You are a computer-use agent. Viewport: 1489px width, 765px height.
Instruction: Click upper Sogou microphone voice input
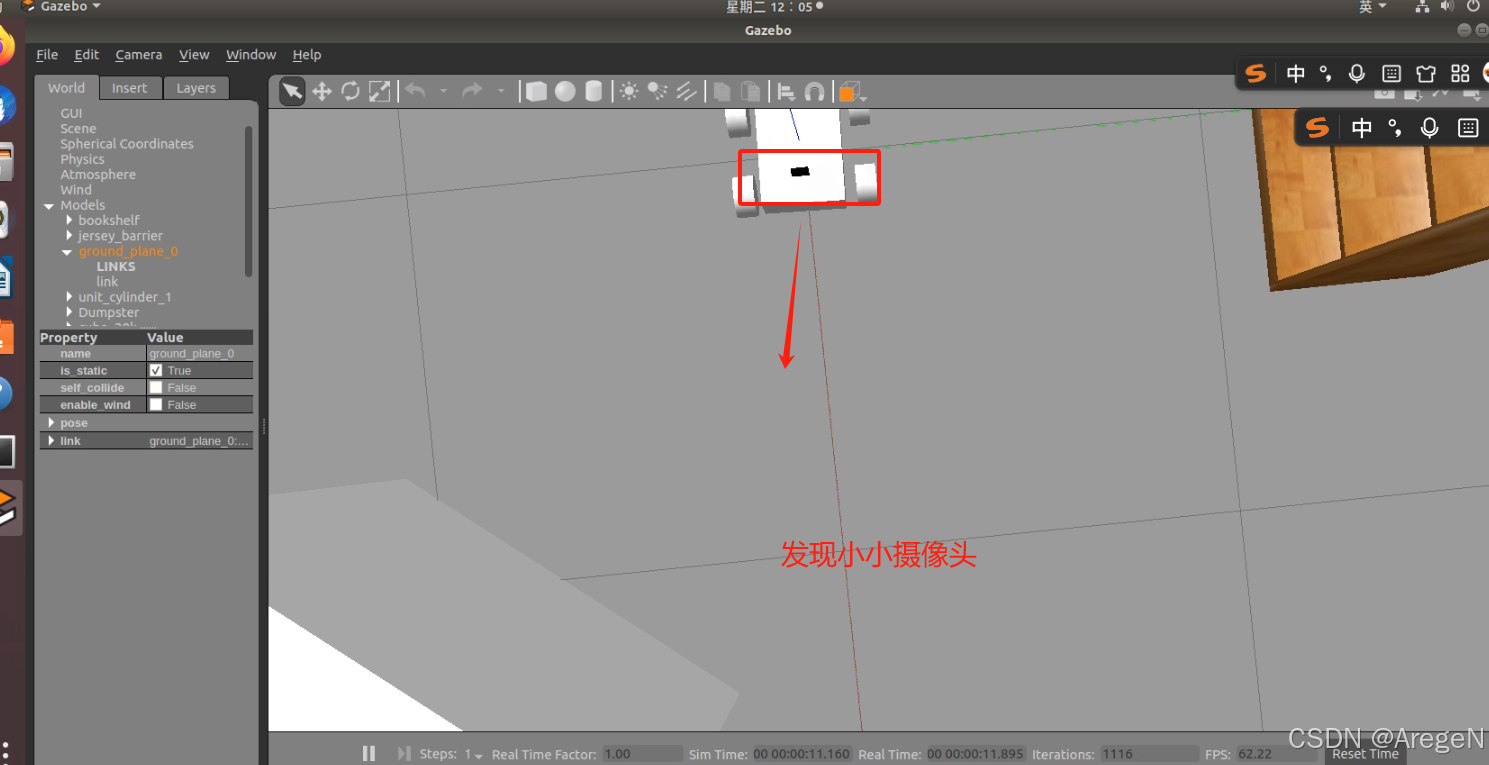[1357, 73]
